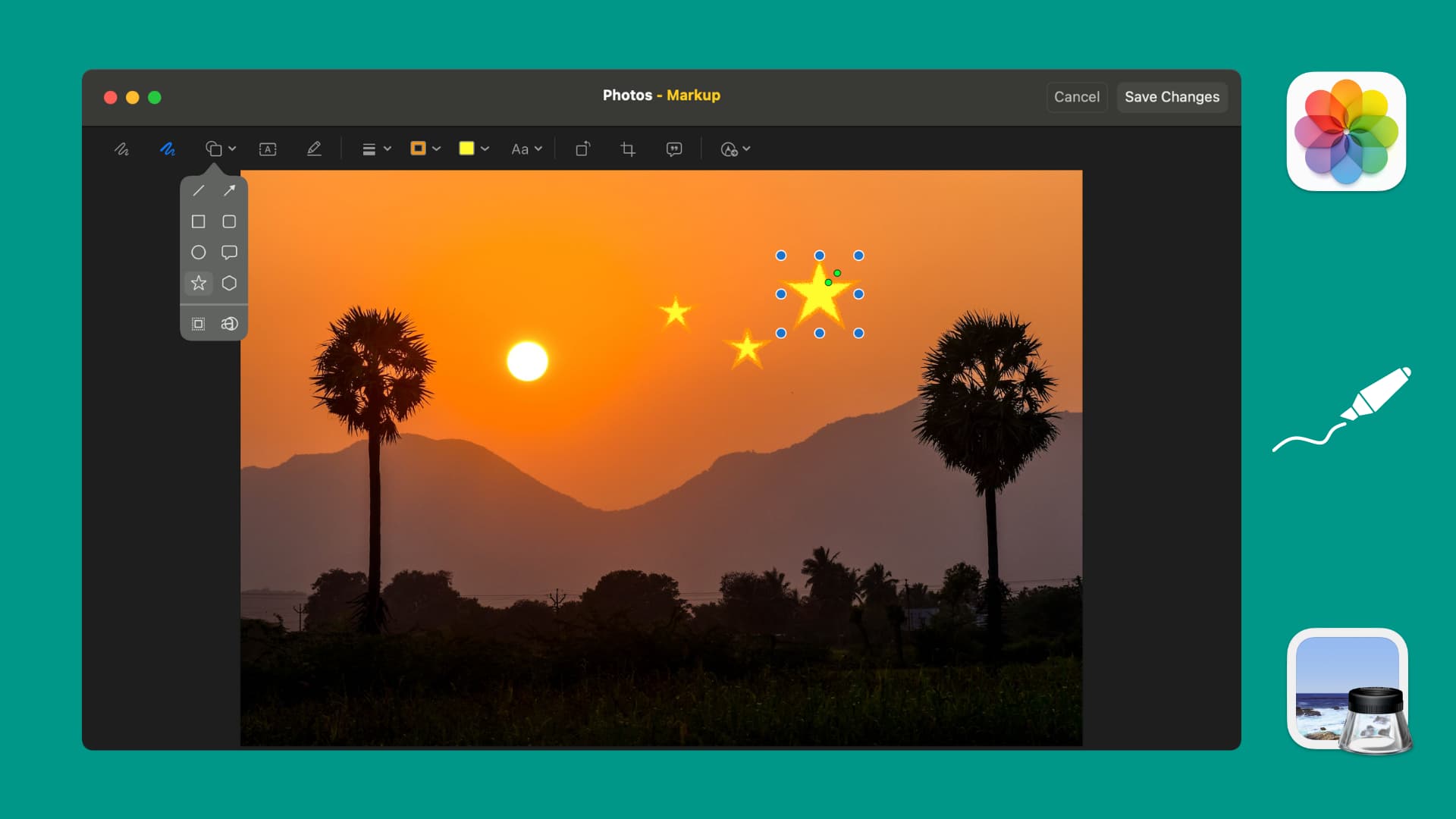1456x819 pixels.
Task: Click the yellow minimize window button
Action: (x=133, y=98)
